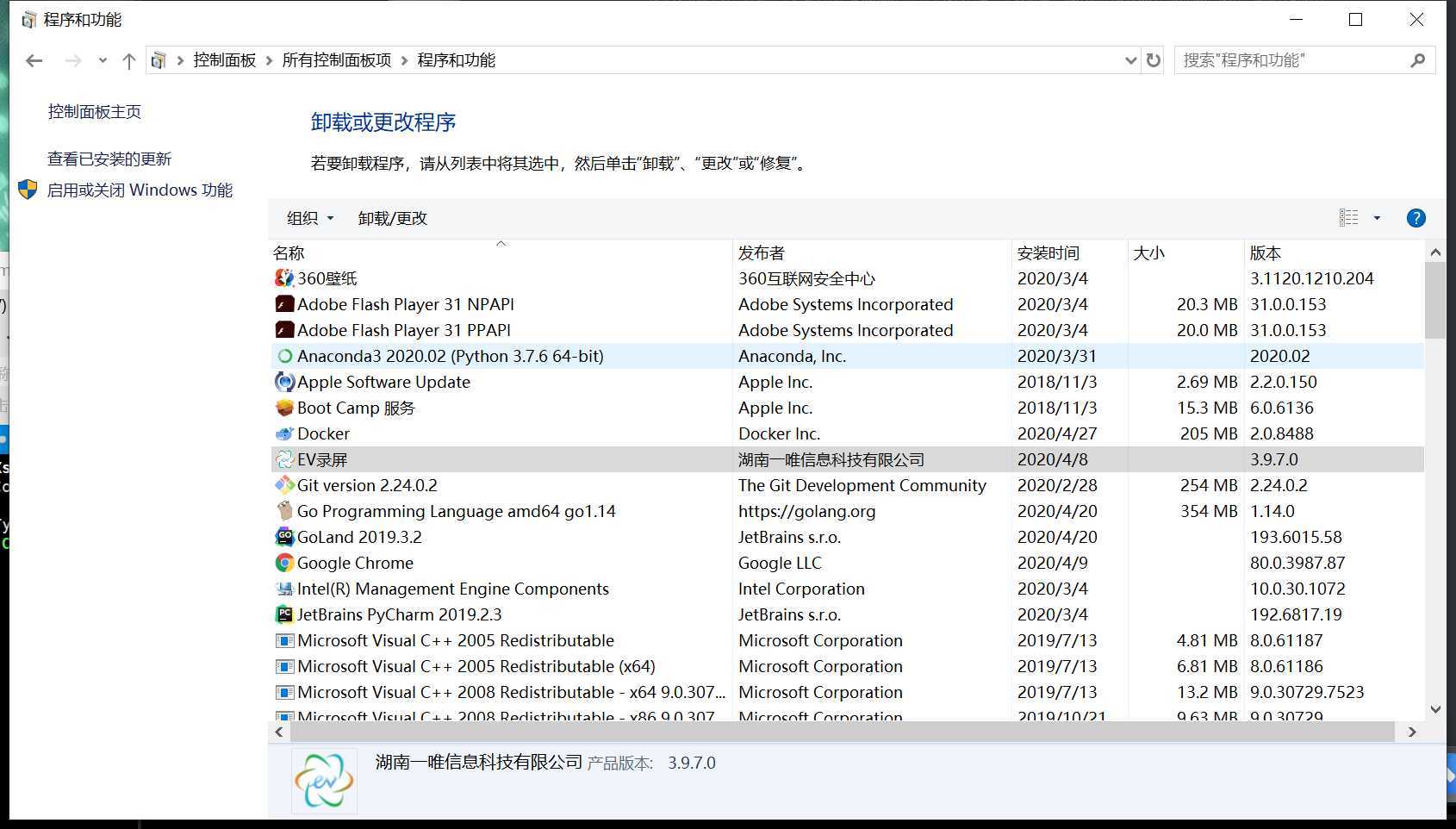Click the search magnifier icon

(1417, 60)
